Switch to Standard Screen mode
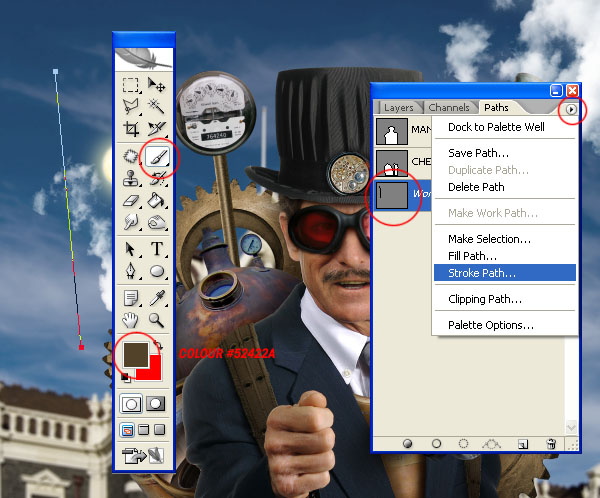600x498 pixels. [127, 429]
